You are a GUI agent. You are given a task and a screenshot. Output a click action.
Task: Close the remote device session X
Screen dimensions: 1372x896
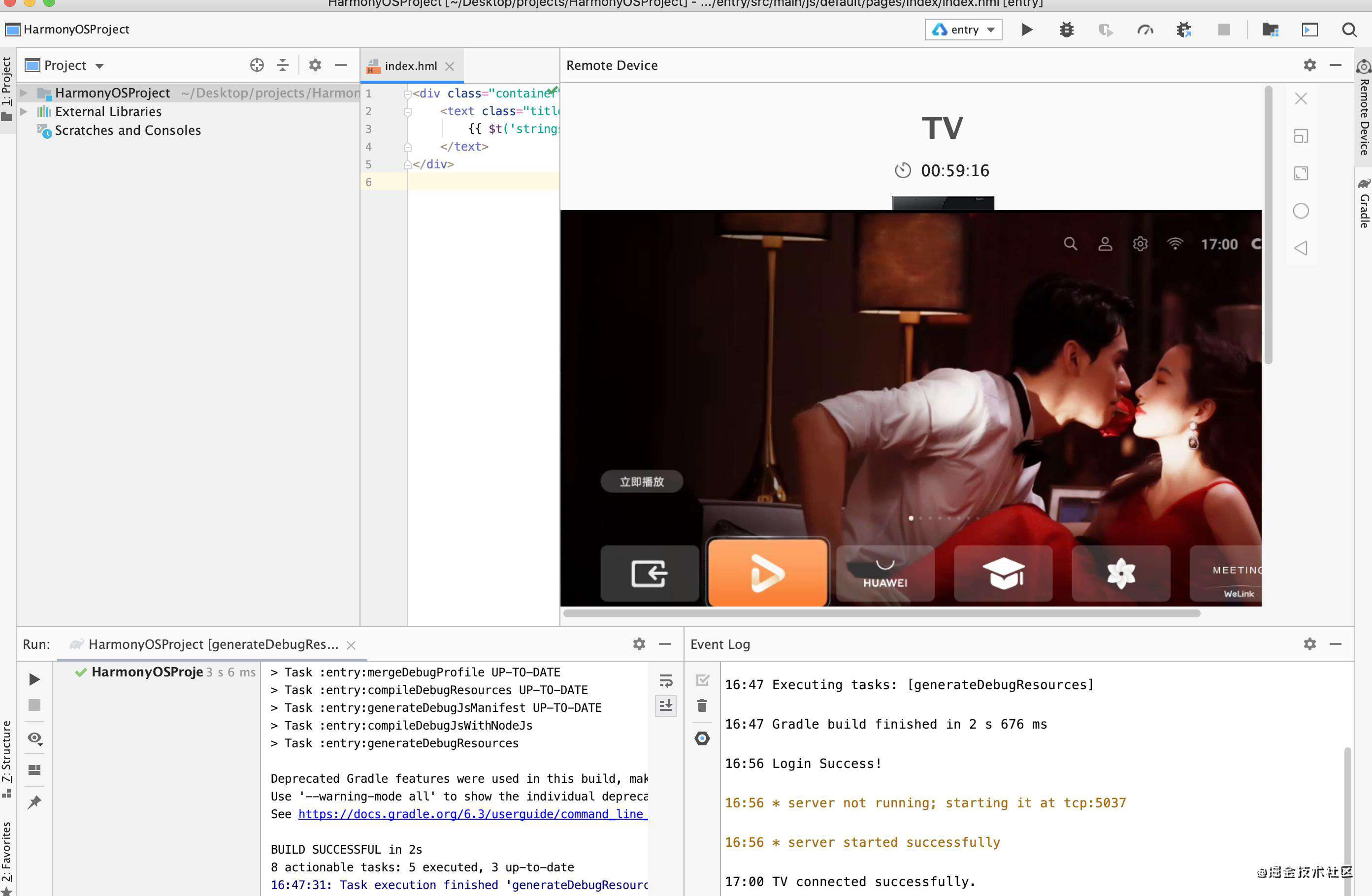coord(1301,98)
